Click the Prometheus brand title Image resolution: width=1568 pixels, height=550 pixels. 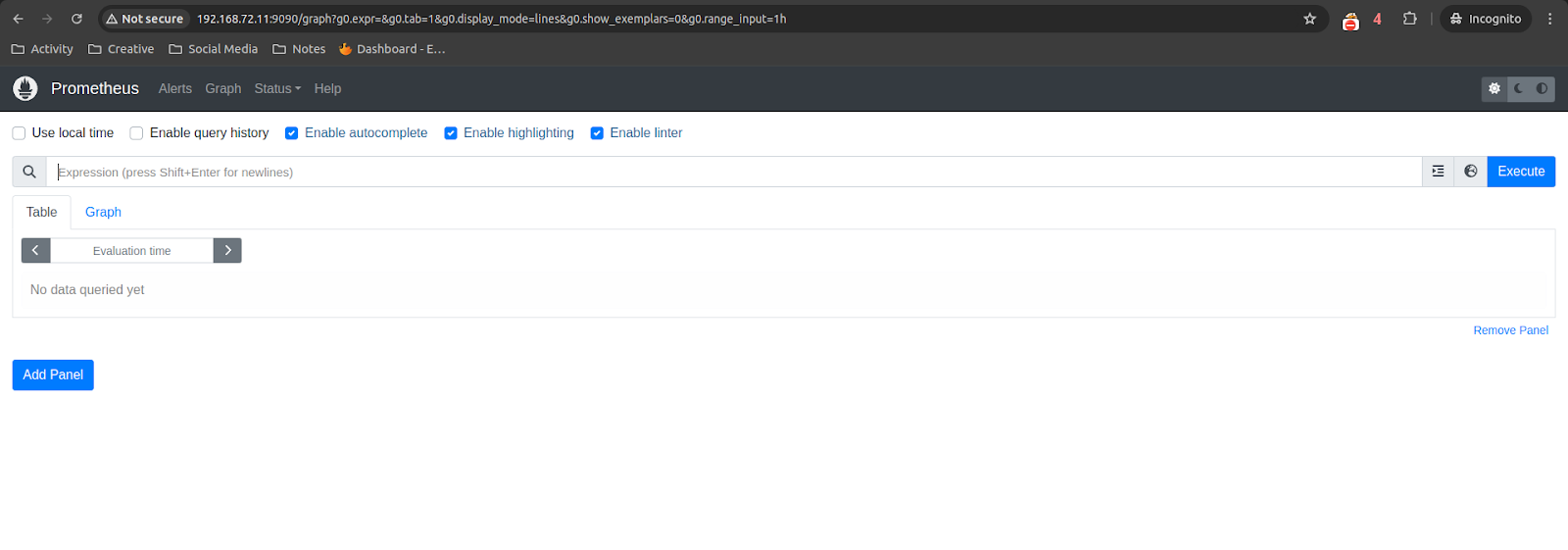click(x=95, y=88)
